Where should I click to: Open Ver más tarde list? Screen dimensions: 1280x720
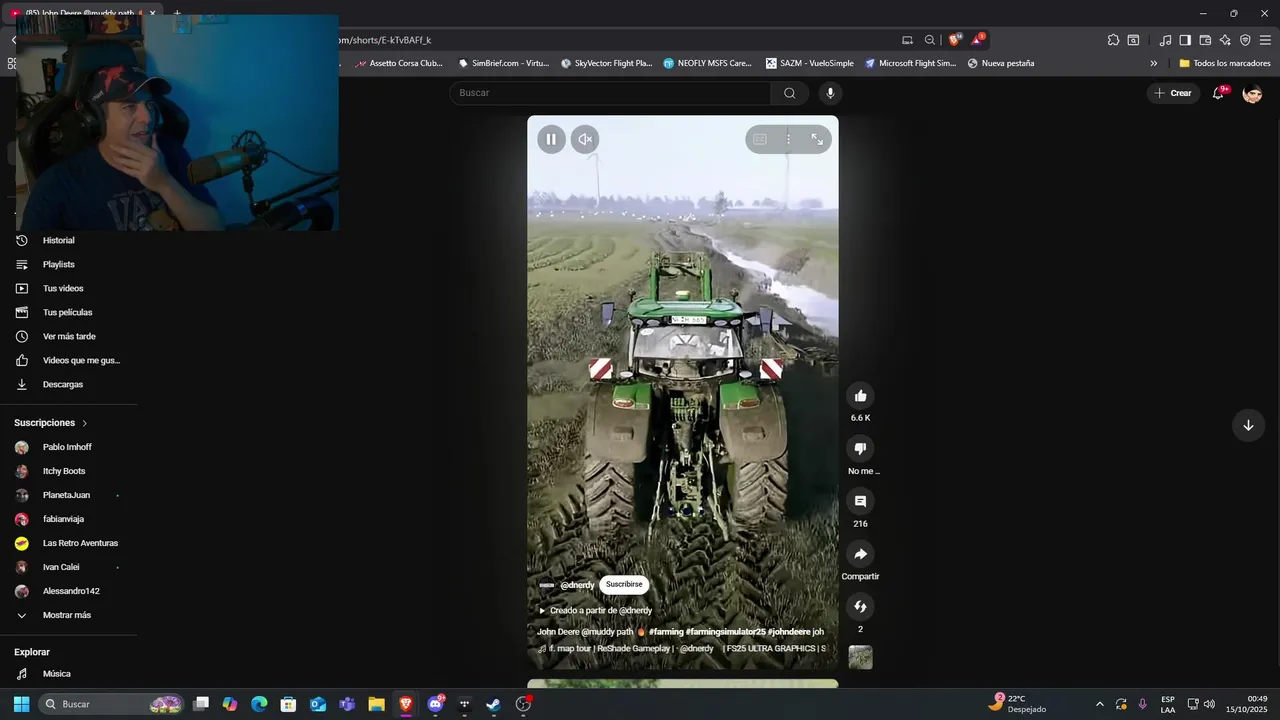(68, 337)
